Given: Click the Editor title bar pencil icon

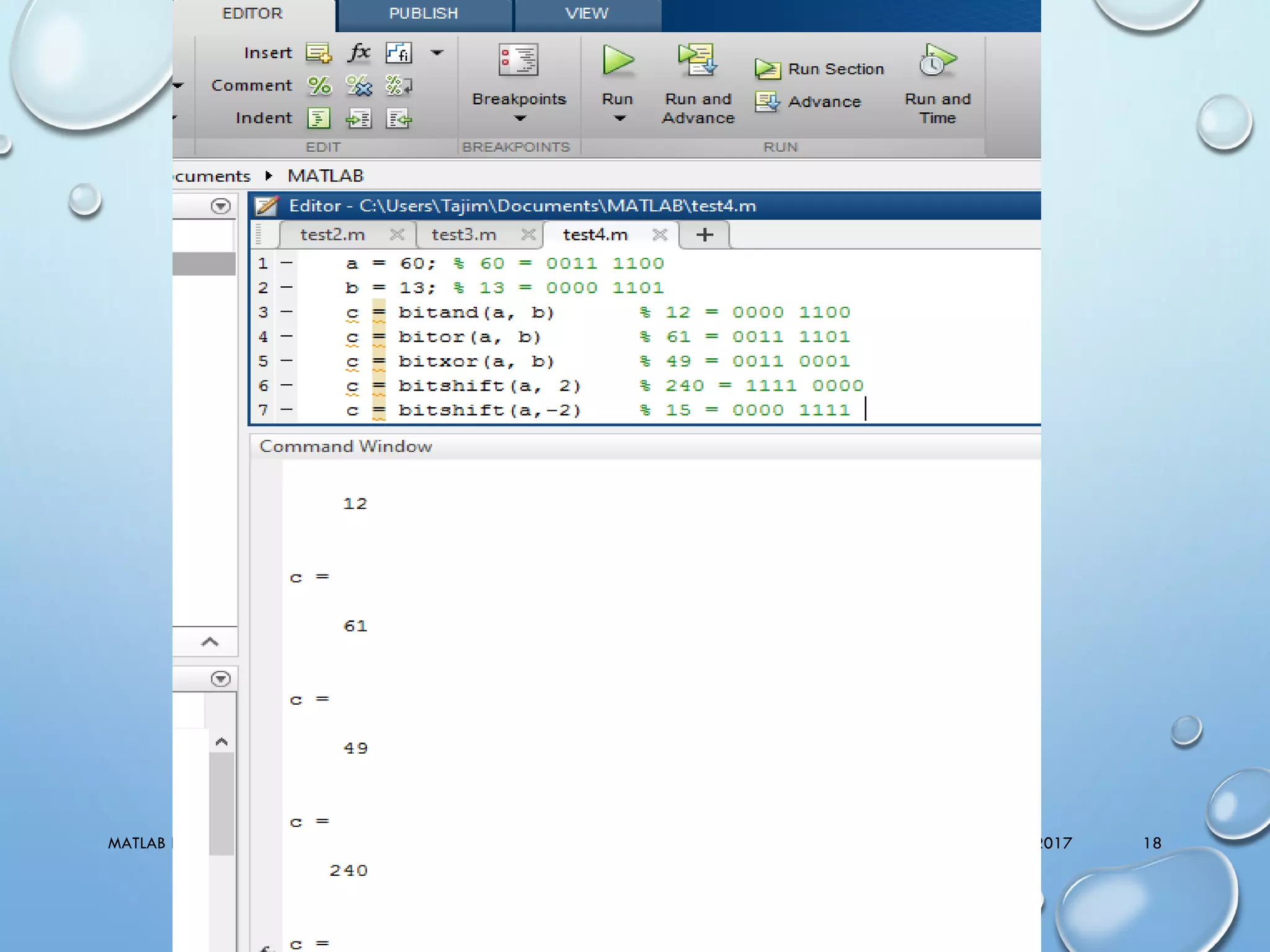Looking at the screenshot, I should point(267,206).
